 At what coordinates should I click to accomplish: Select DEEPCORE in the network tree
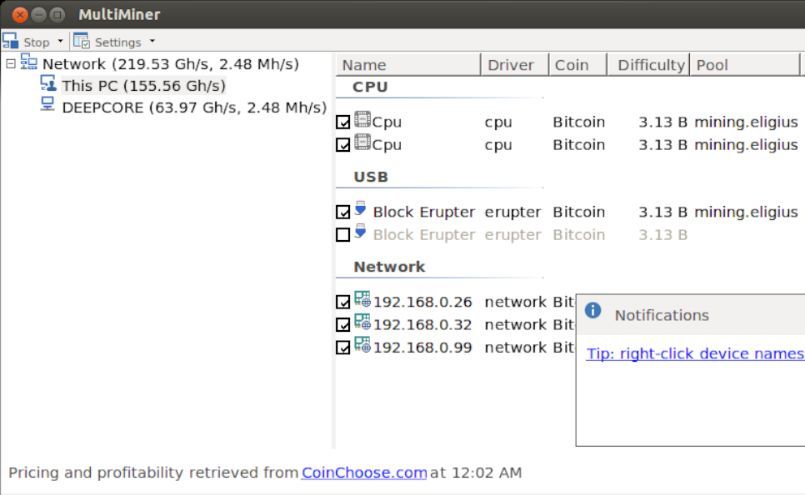(x=193, y=107)
